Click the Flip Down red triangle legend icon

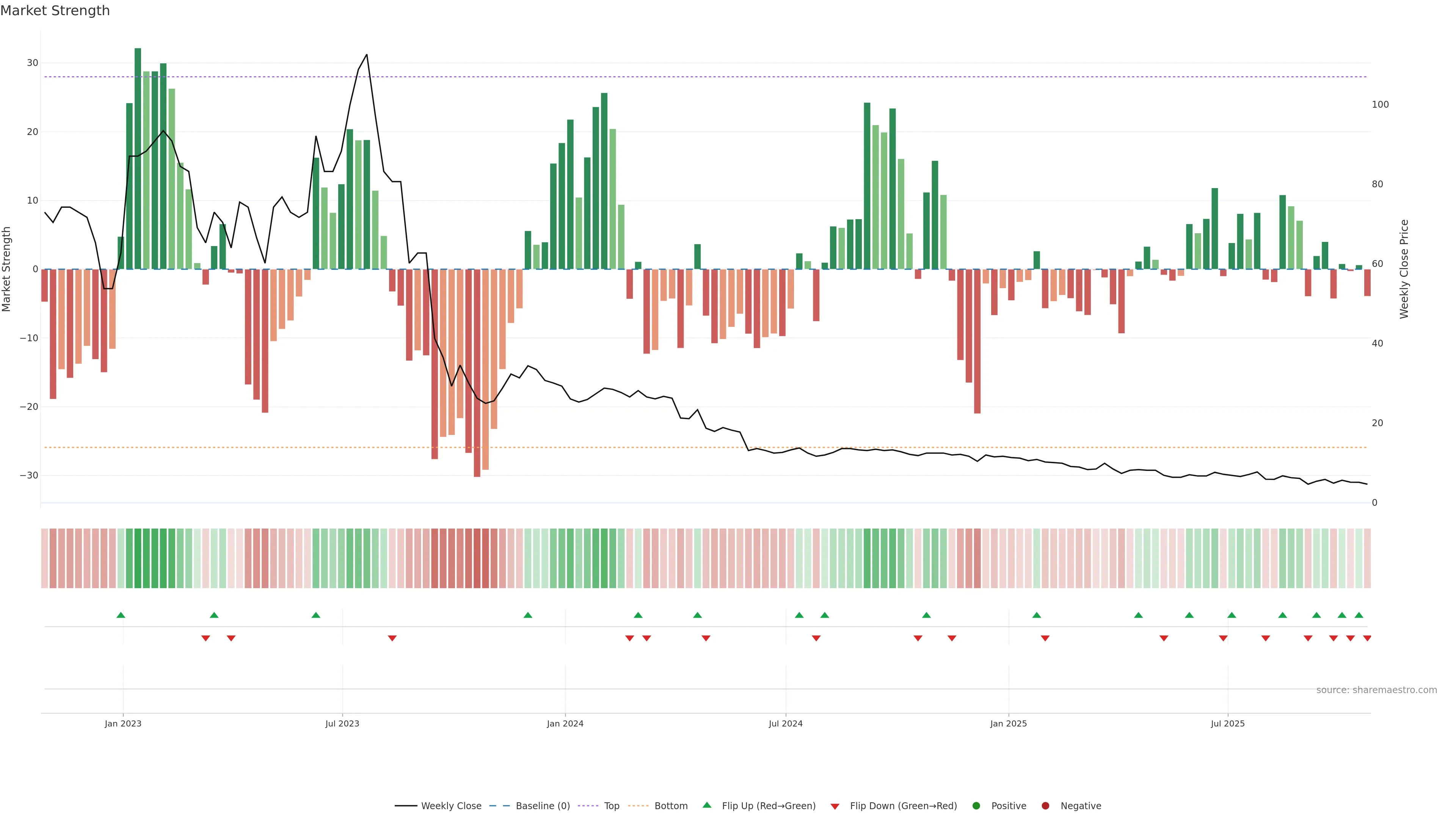[835, 806]
